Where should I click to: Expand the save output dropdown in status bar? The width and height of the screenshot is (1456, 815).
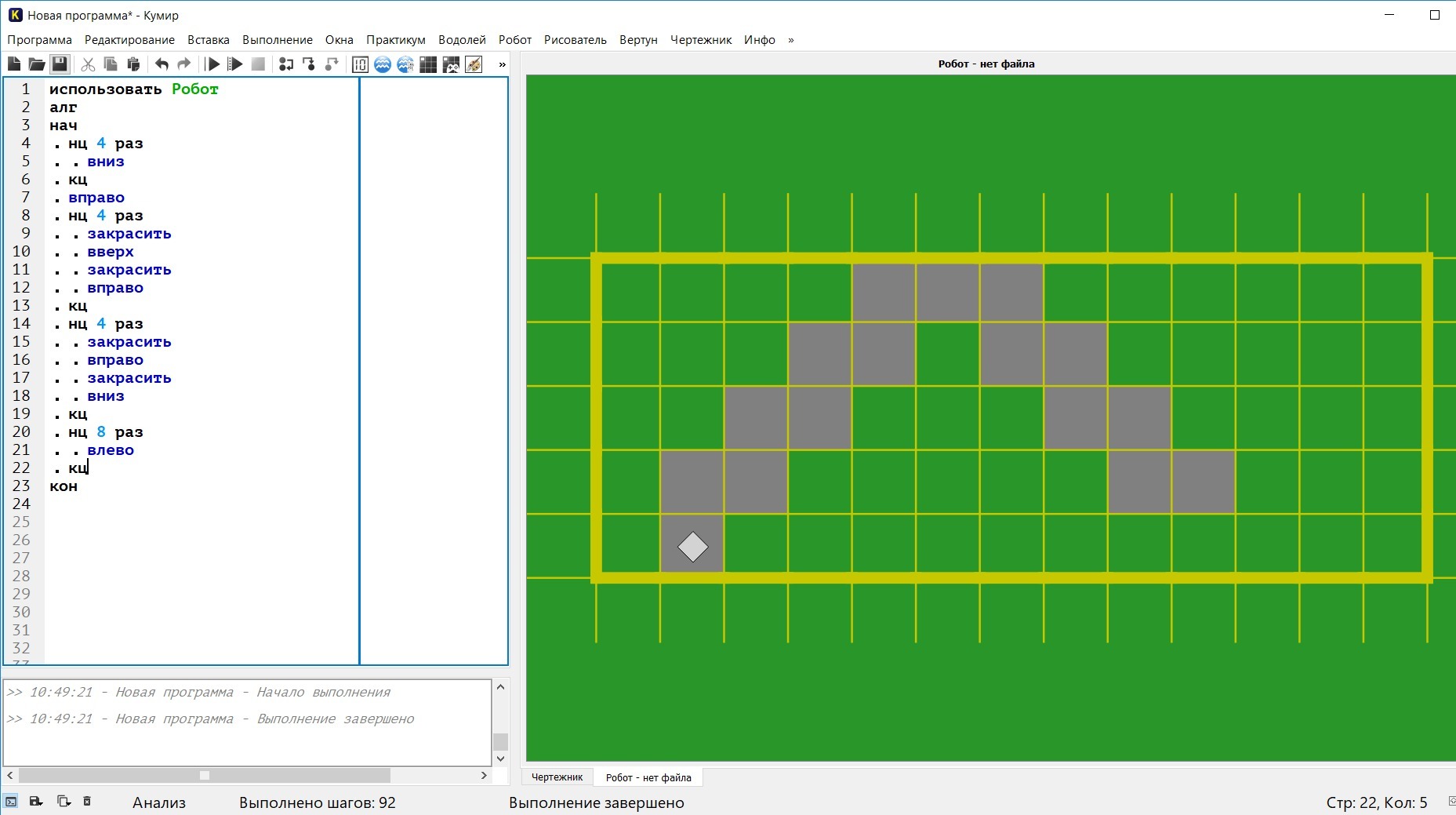35,802
